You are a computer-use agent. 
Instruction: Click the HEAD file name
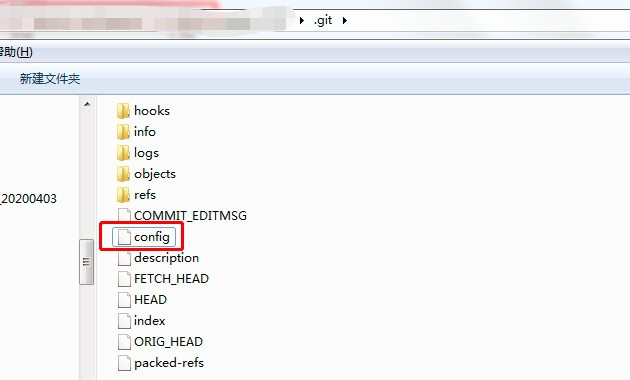[150, 300]
